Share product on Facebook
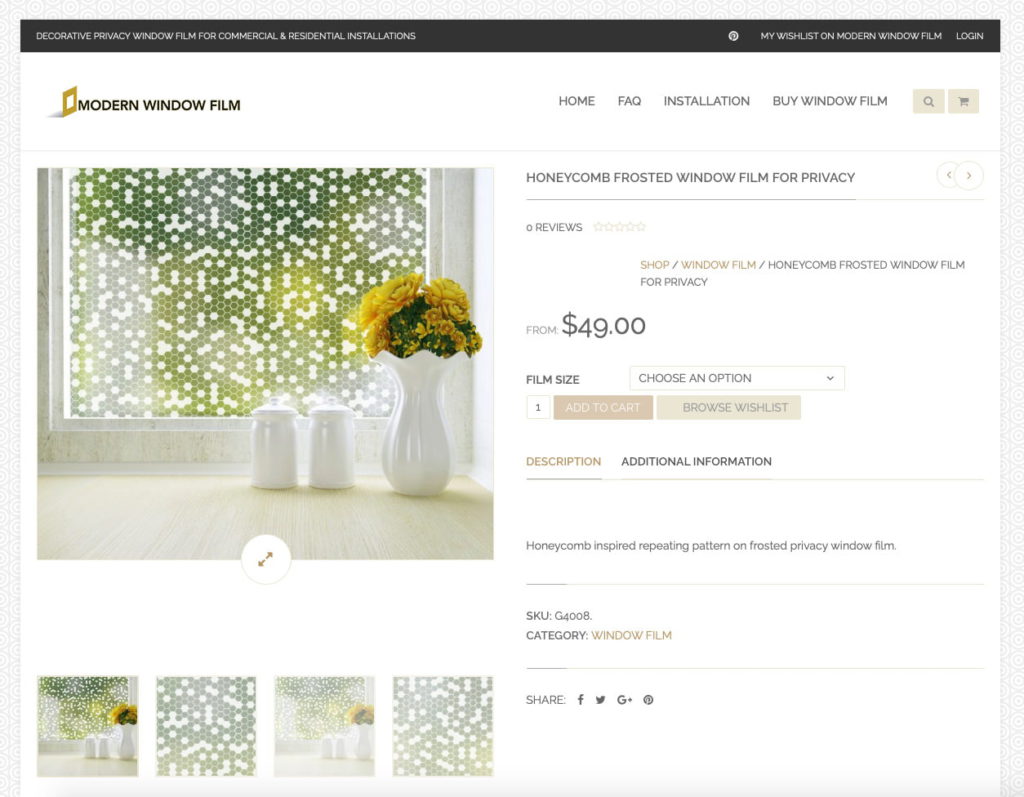The width and height of the screenshot is (1024, 797). coord(580,700)
